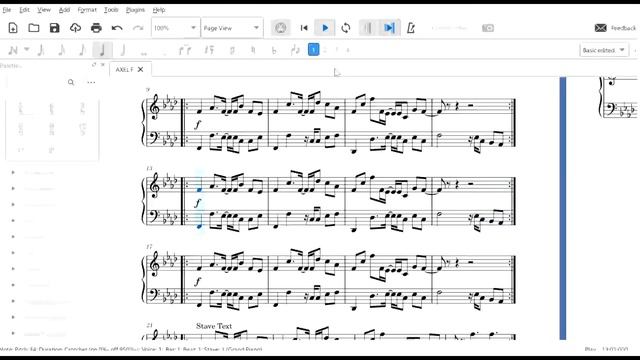
Task: Select the 16th note duration
Action: point(61,50)
